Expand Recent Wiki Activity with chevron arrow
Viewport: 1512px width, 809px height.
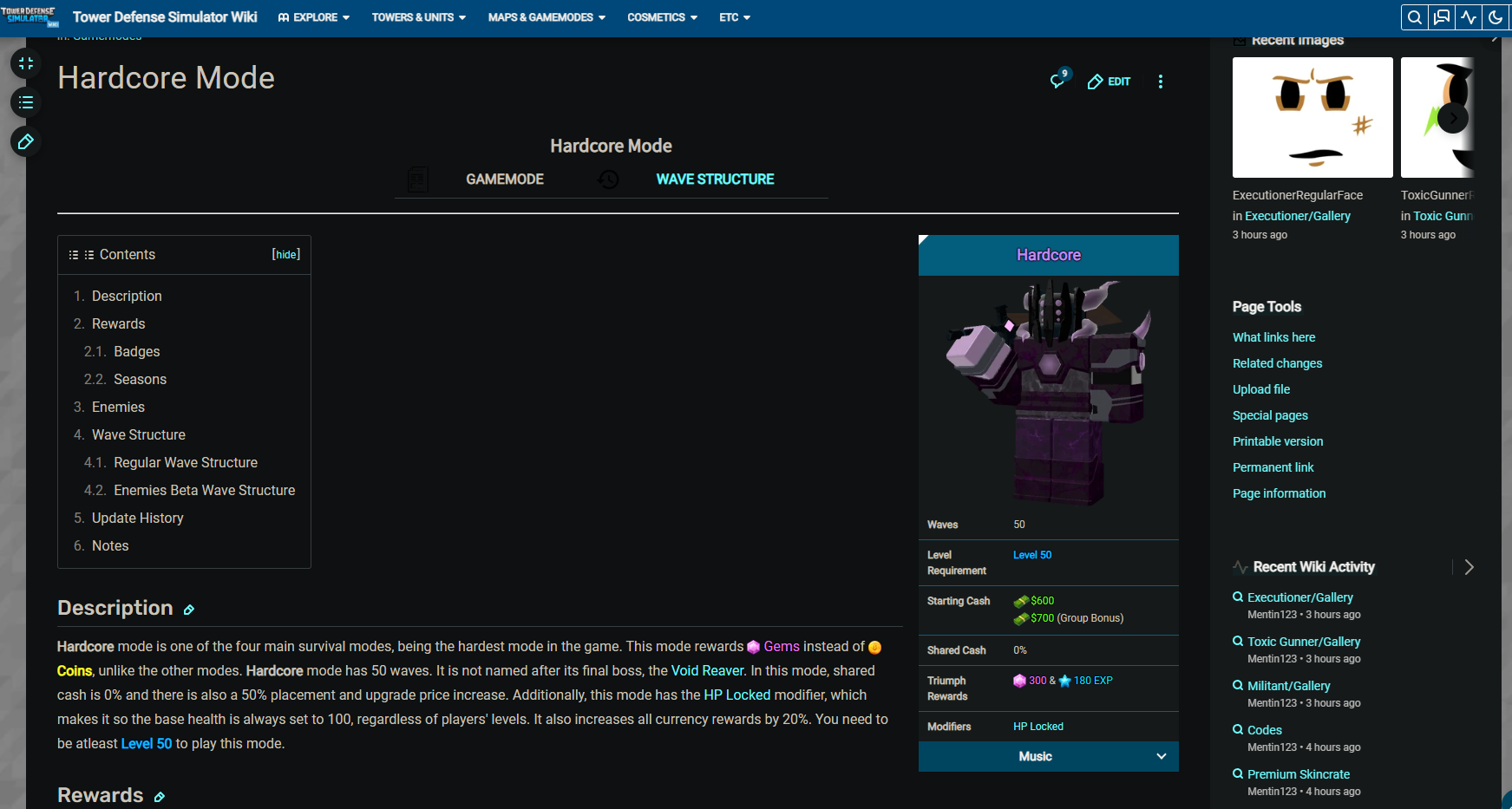point(1469,567)
